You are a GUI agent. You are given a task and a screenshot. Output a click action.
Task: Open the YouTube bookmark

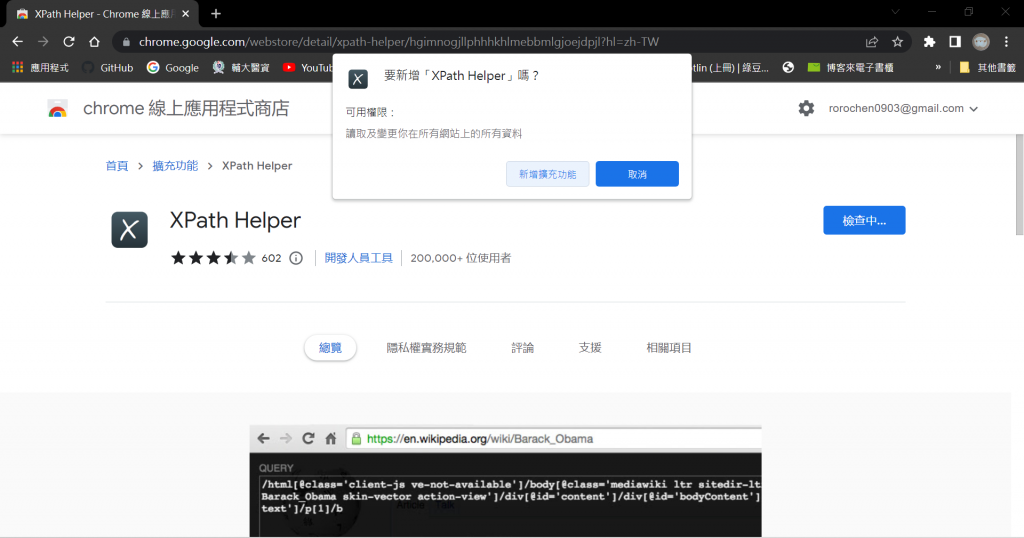pyautogui.click(x=308, y=67)
